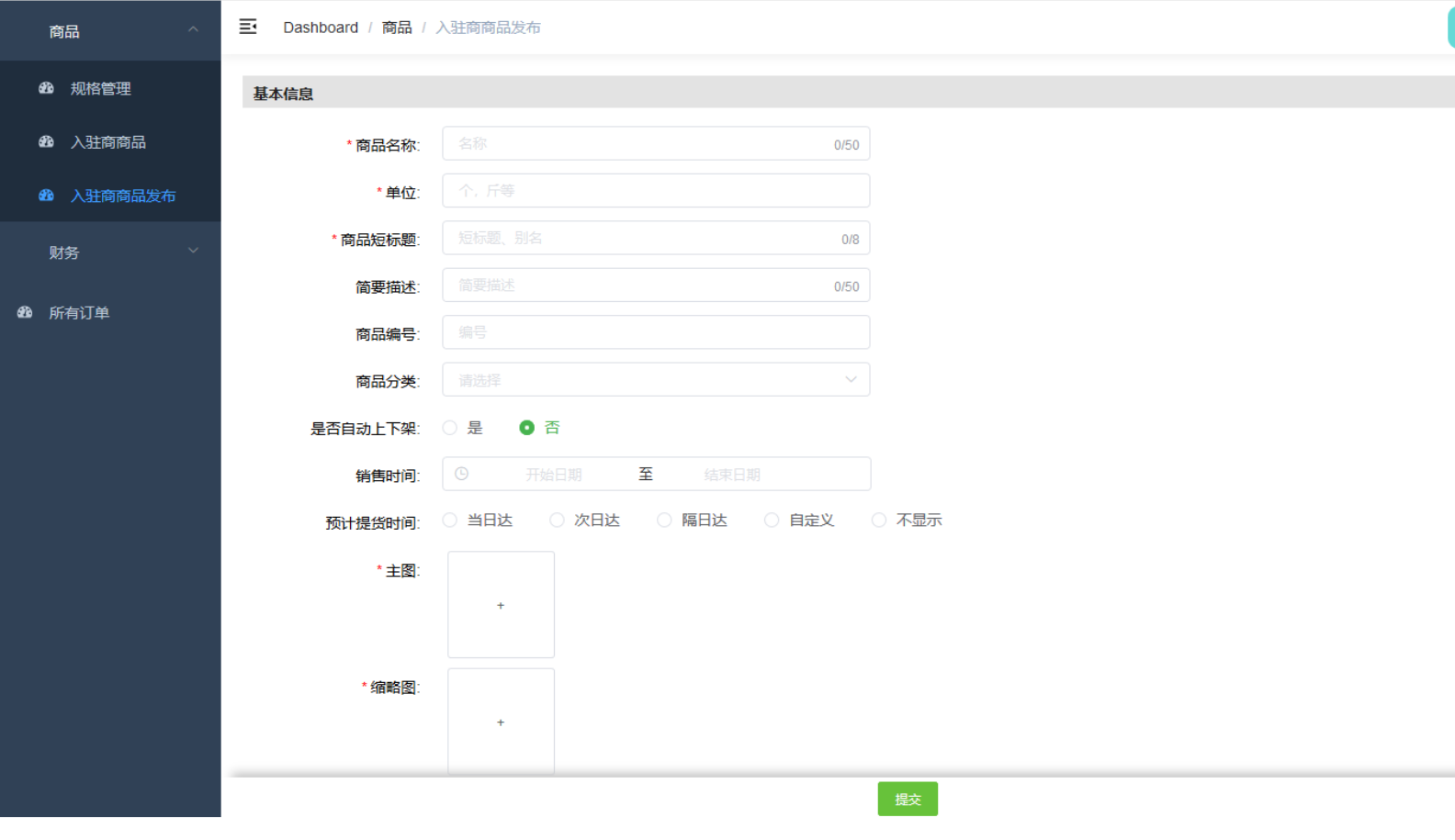
Task: Open 入驻商商品发布 menu item
Action: point(110,196)
